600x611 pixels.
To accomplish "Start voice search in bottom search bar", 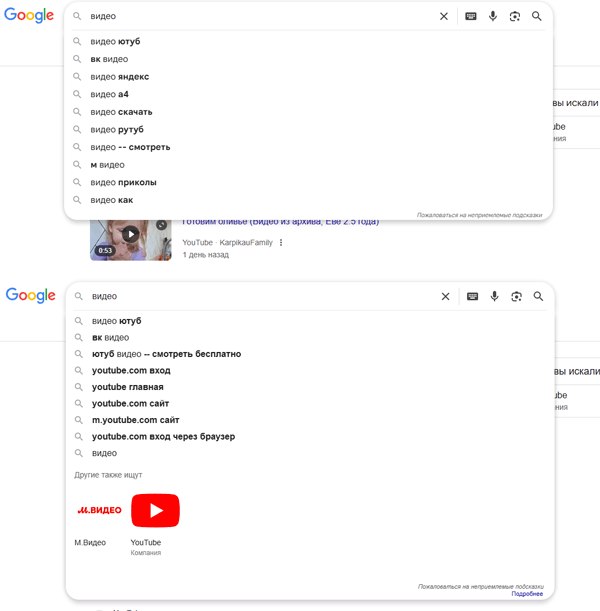I will [494, 296].
